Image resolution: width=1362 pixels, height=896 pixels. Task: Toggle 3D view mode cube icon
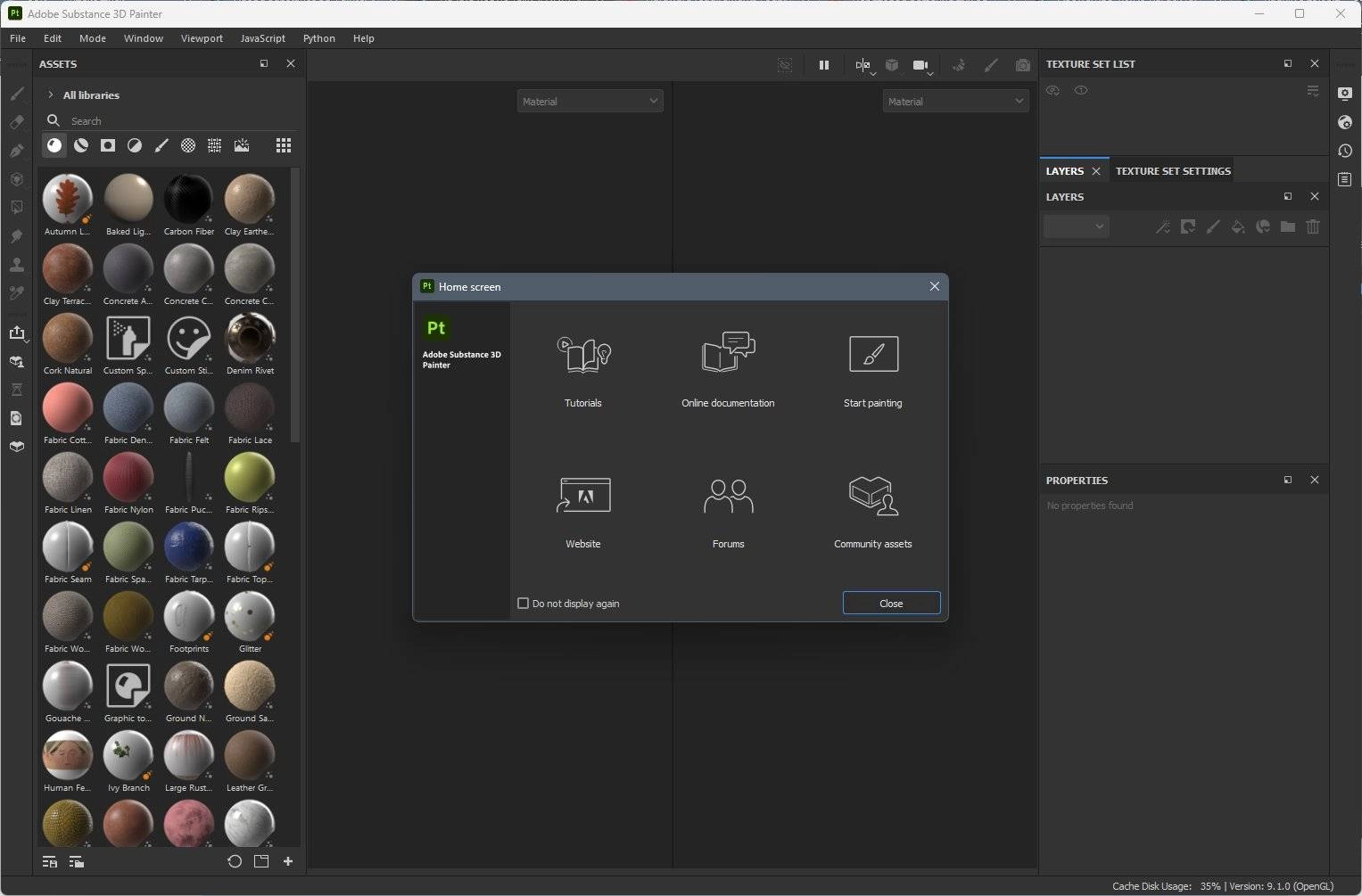pyautogui.click(x=892, y=65)
